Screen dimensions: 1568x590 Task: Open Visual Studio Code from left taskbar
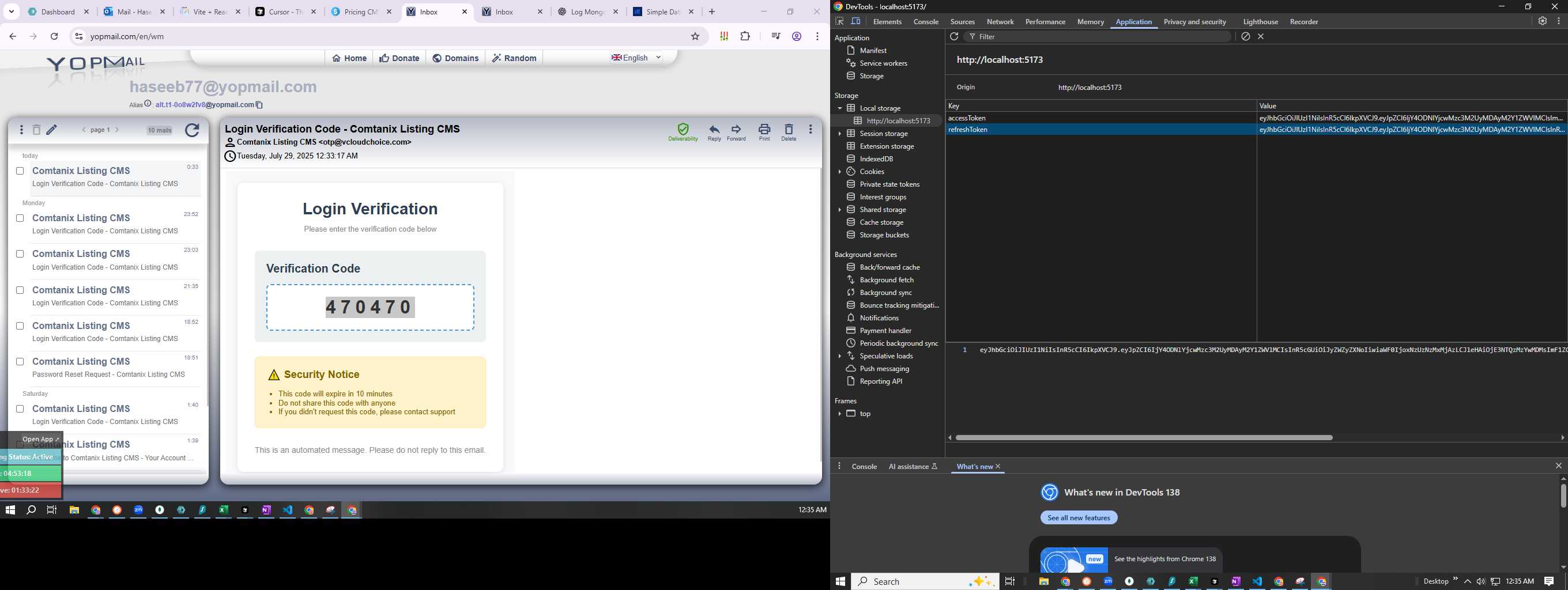288,510
